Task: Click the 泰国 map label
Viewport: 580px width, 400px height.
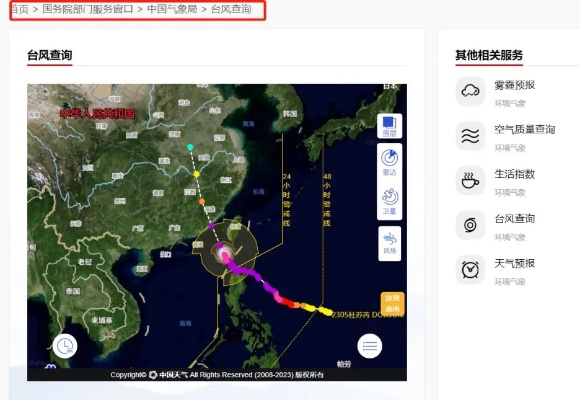Action: pyautogui.click(x=73, y=291)
